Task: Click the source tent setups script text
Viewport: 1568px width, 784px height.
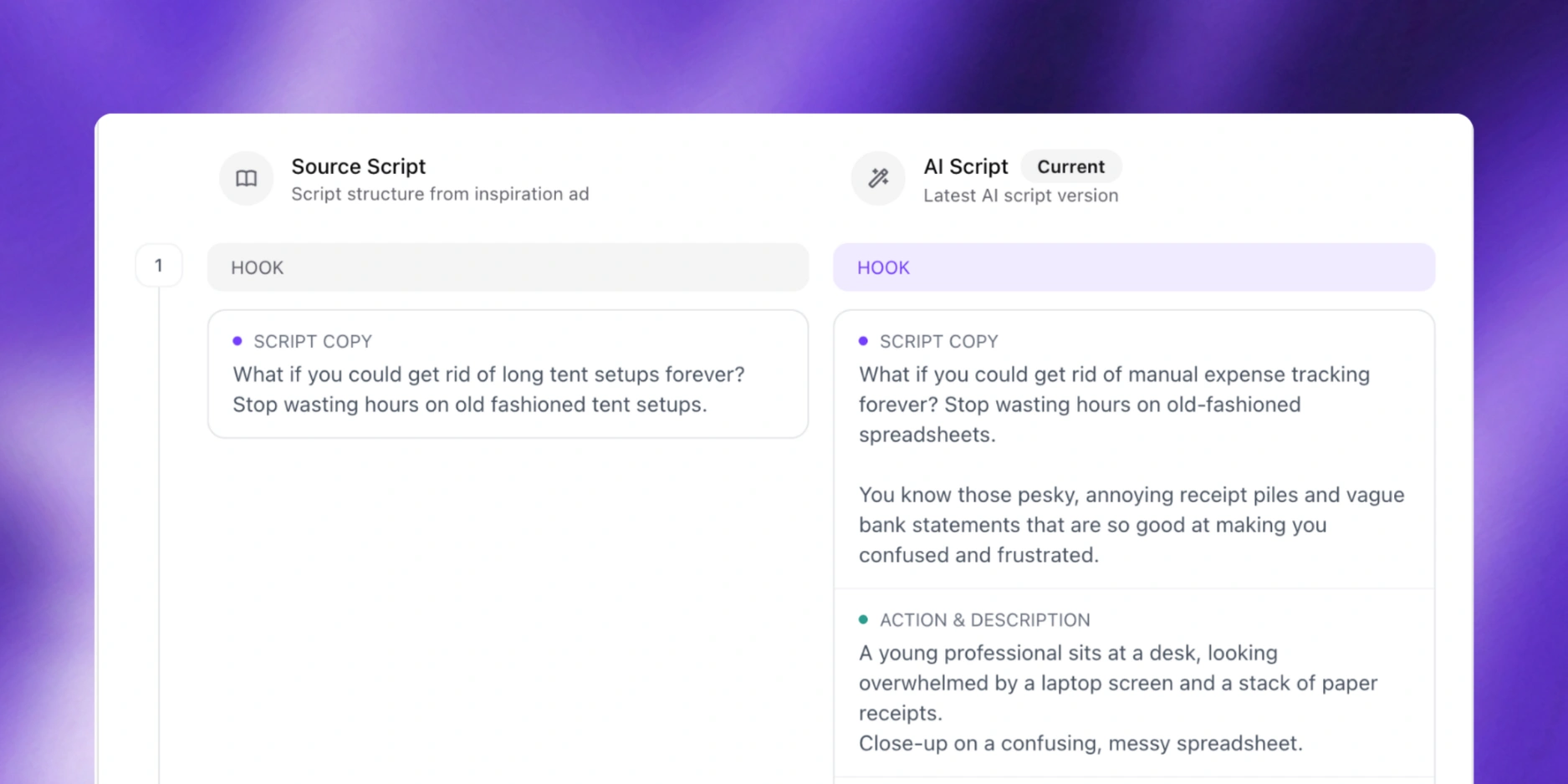Action: point(488,389)
